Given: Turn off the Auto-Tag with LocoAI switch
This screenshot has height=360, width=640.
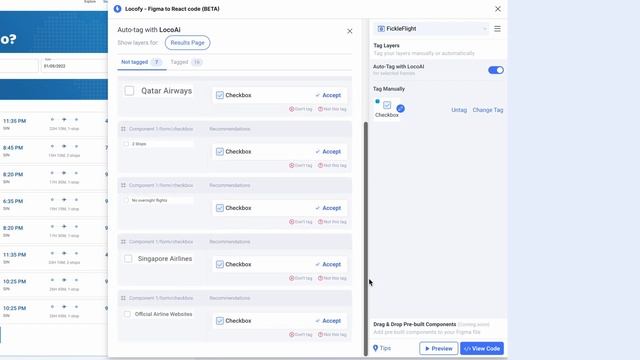Looking at the screenshot, I should (x=496, y=70).
